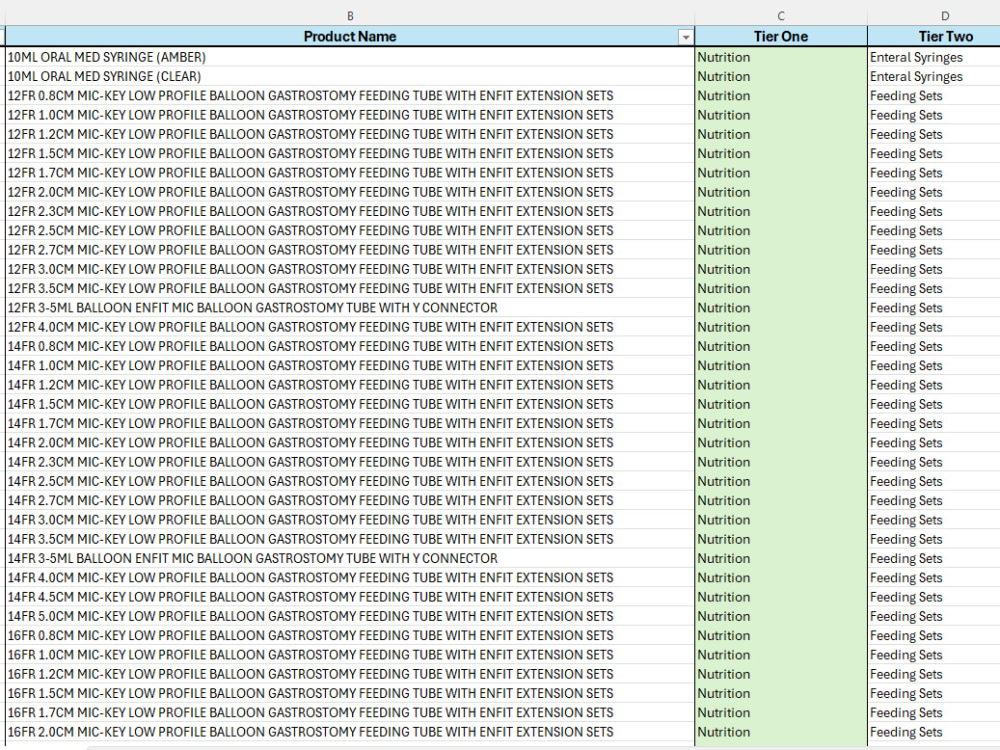
Task: Select Nutrition cell in the CLEAR syringe row
Action: pos(781,76)
